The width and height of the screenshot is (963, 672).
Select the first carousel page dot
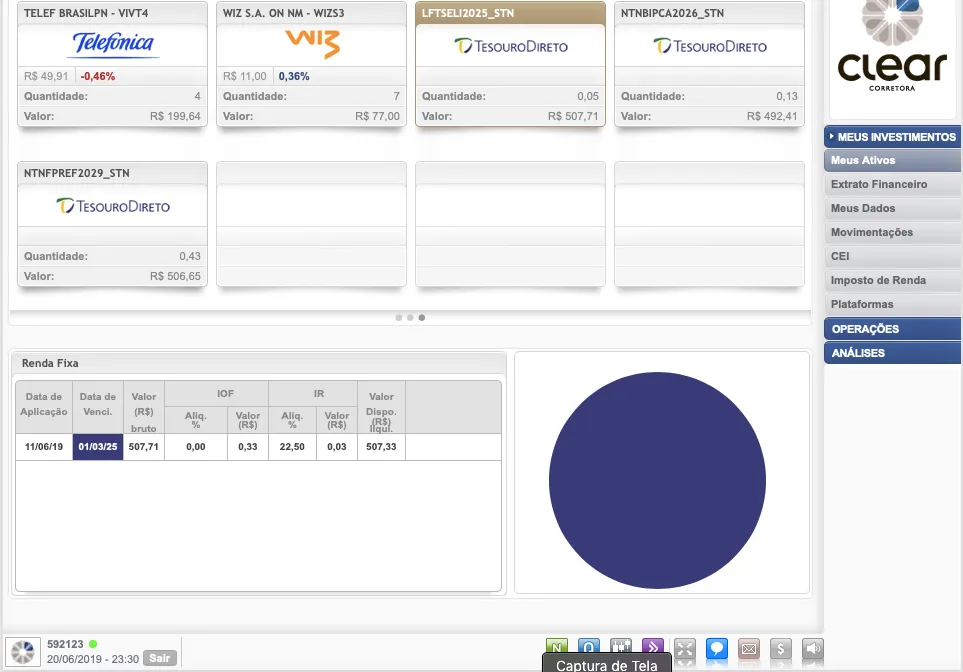398,317
